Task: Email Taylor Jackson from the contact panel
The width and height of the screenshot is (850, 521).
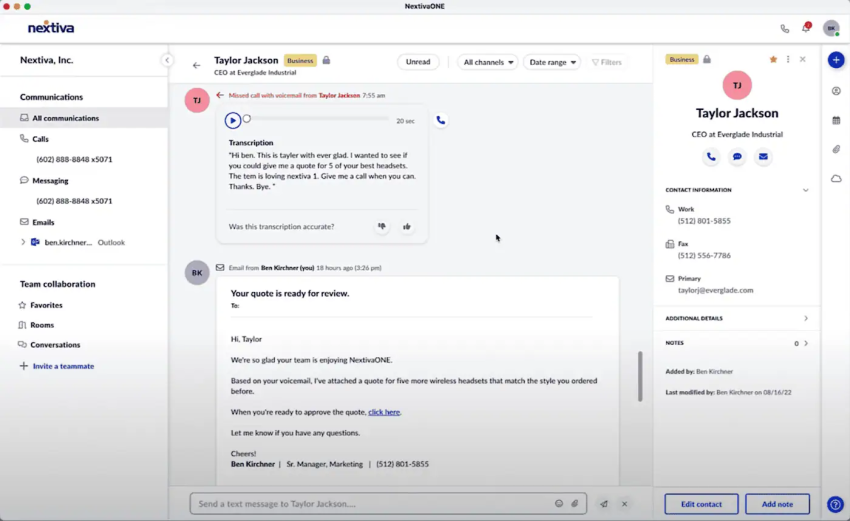Action: click(763, 157)
